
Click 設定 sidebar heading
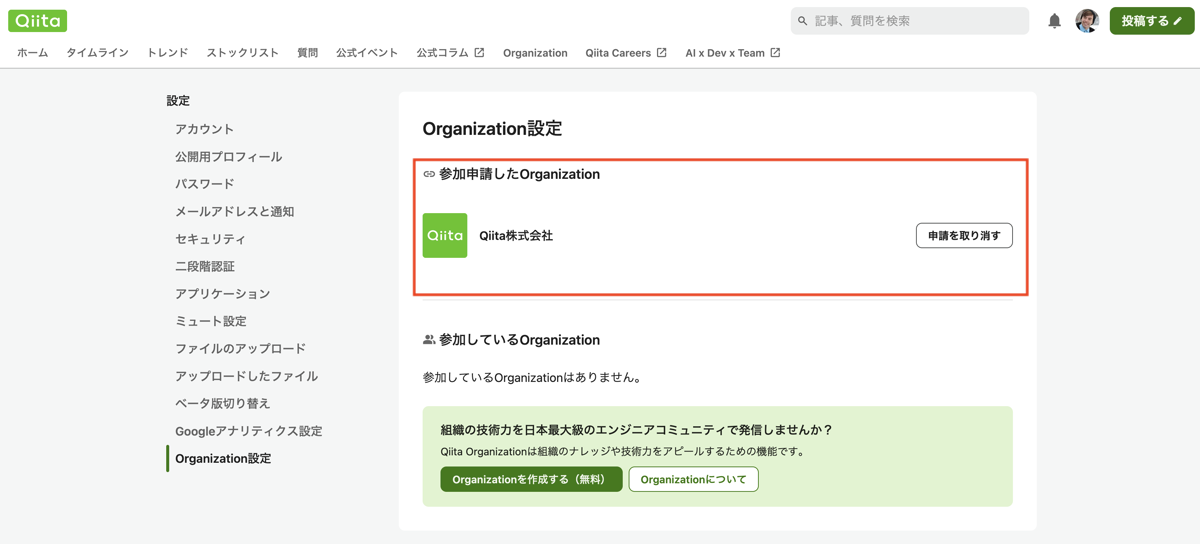click(x=178, y=101)
